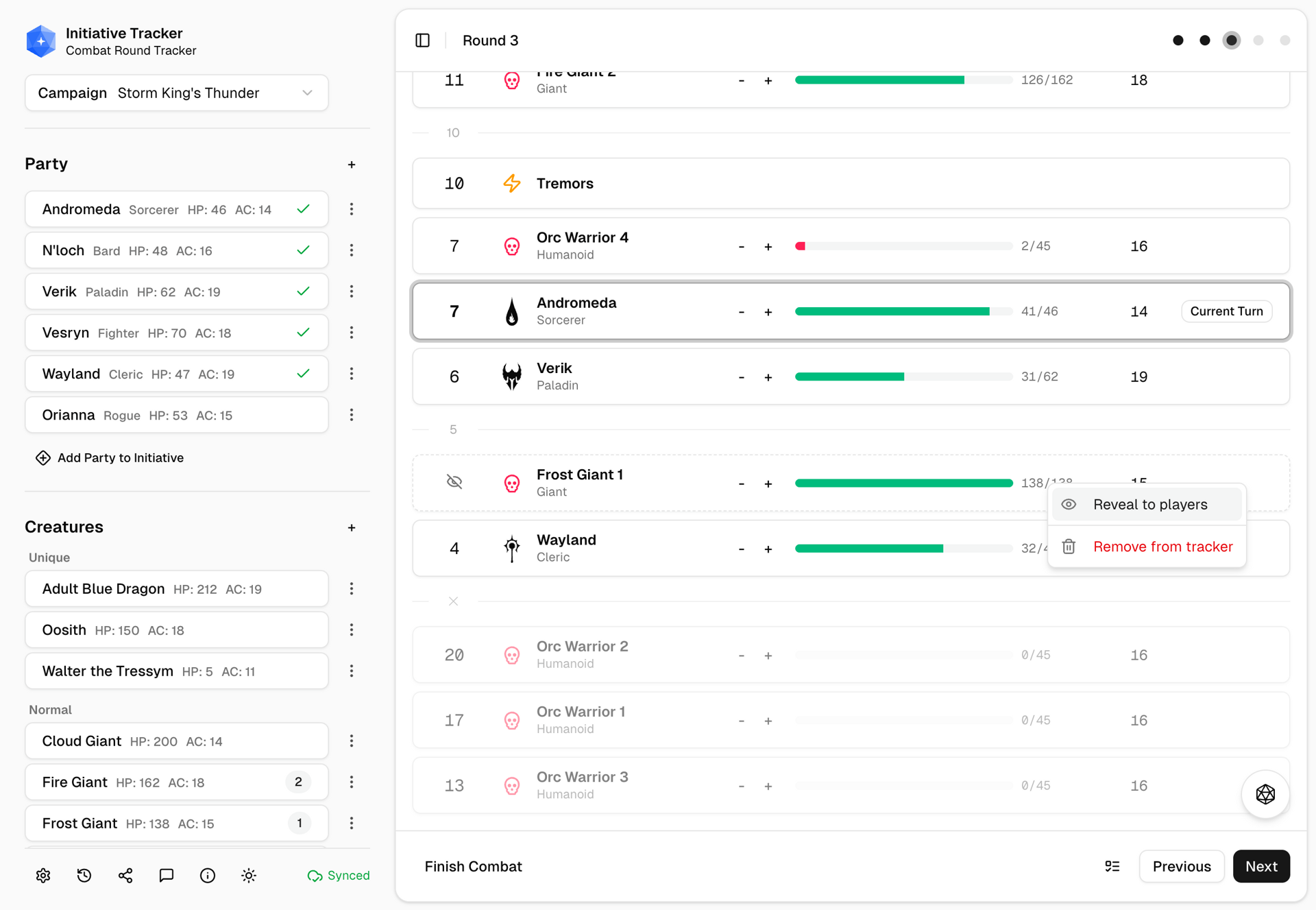The height and width of the screenshot is (910, 1316).
Task: Open options menu for N'loch
Action: point(352,250)
